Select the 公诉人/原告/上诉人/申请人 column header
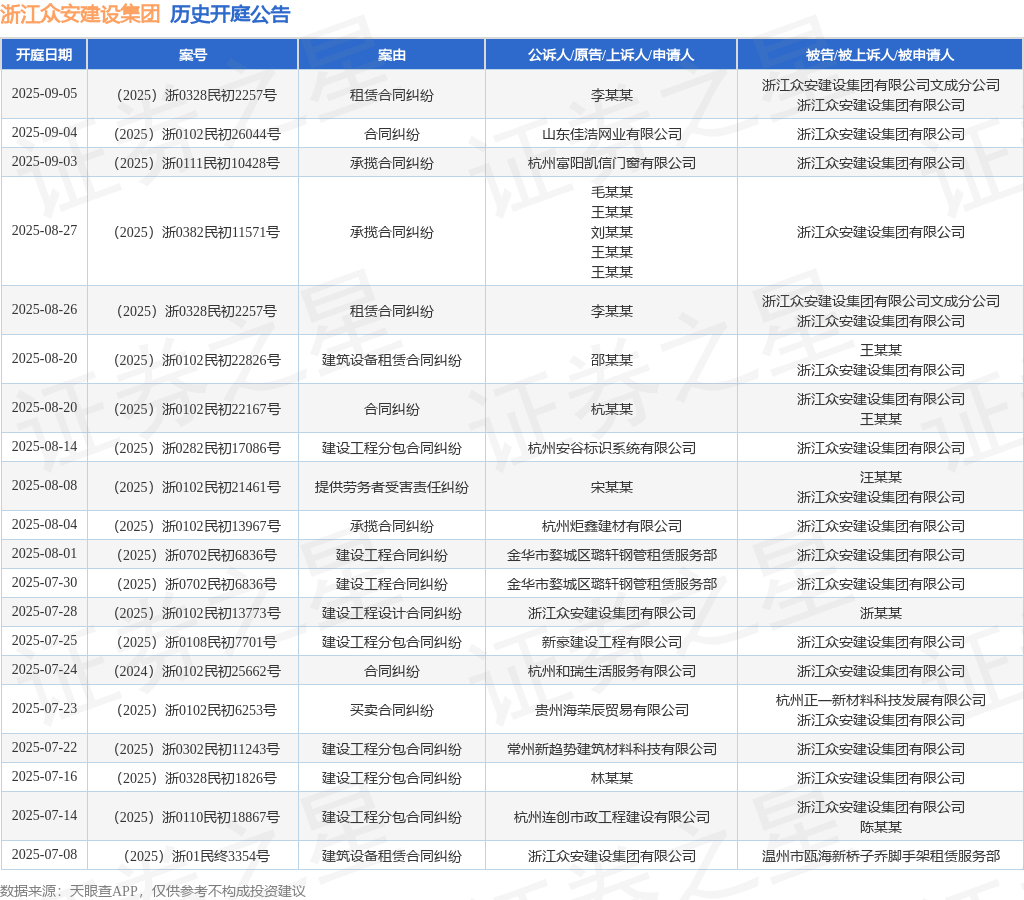1024x900 pixels. click(611, 55)
